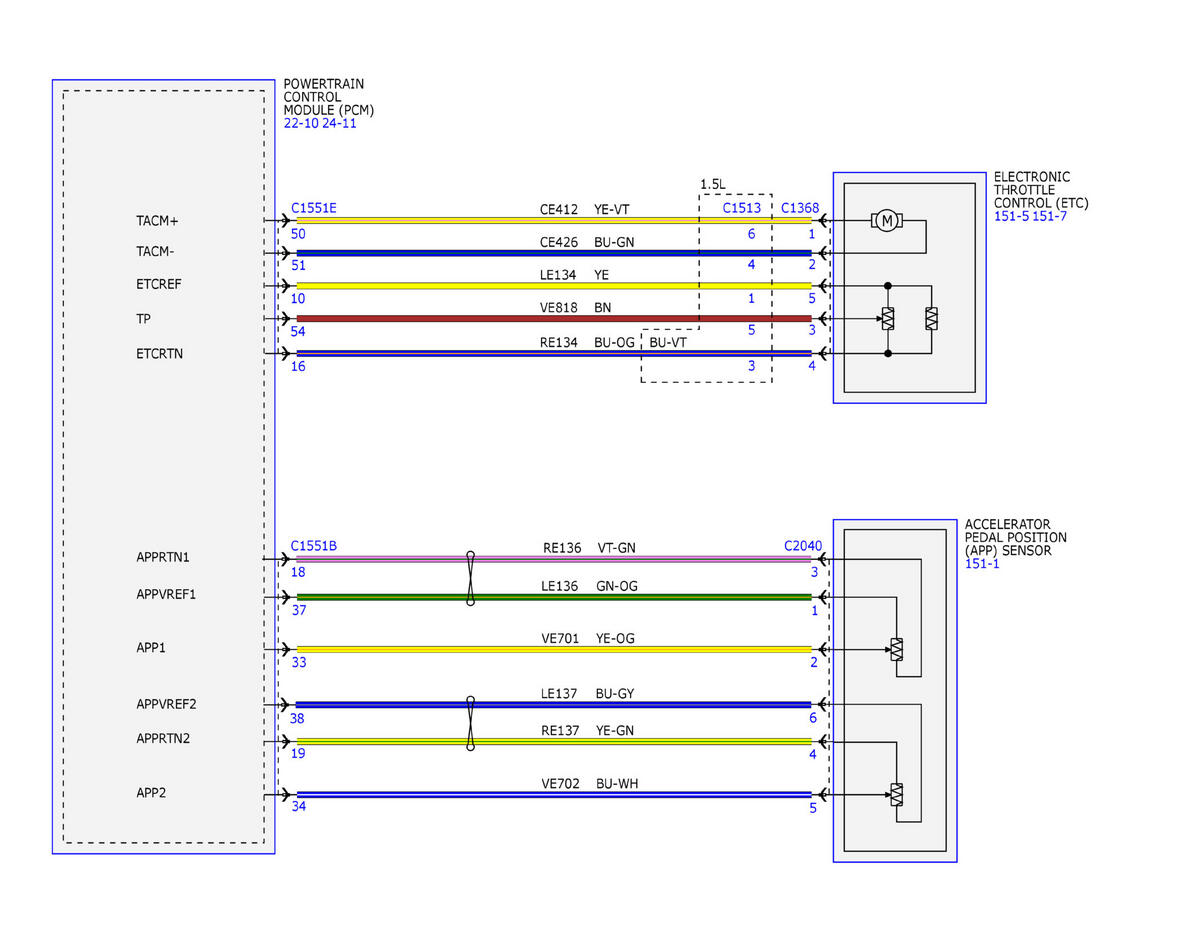Click the Powertrain Control Module (PCM) title

(329, 97)
